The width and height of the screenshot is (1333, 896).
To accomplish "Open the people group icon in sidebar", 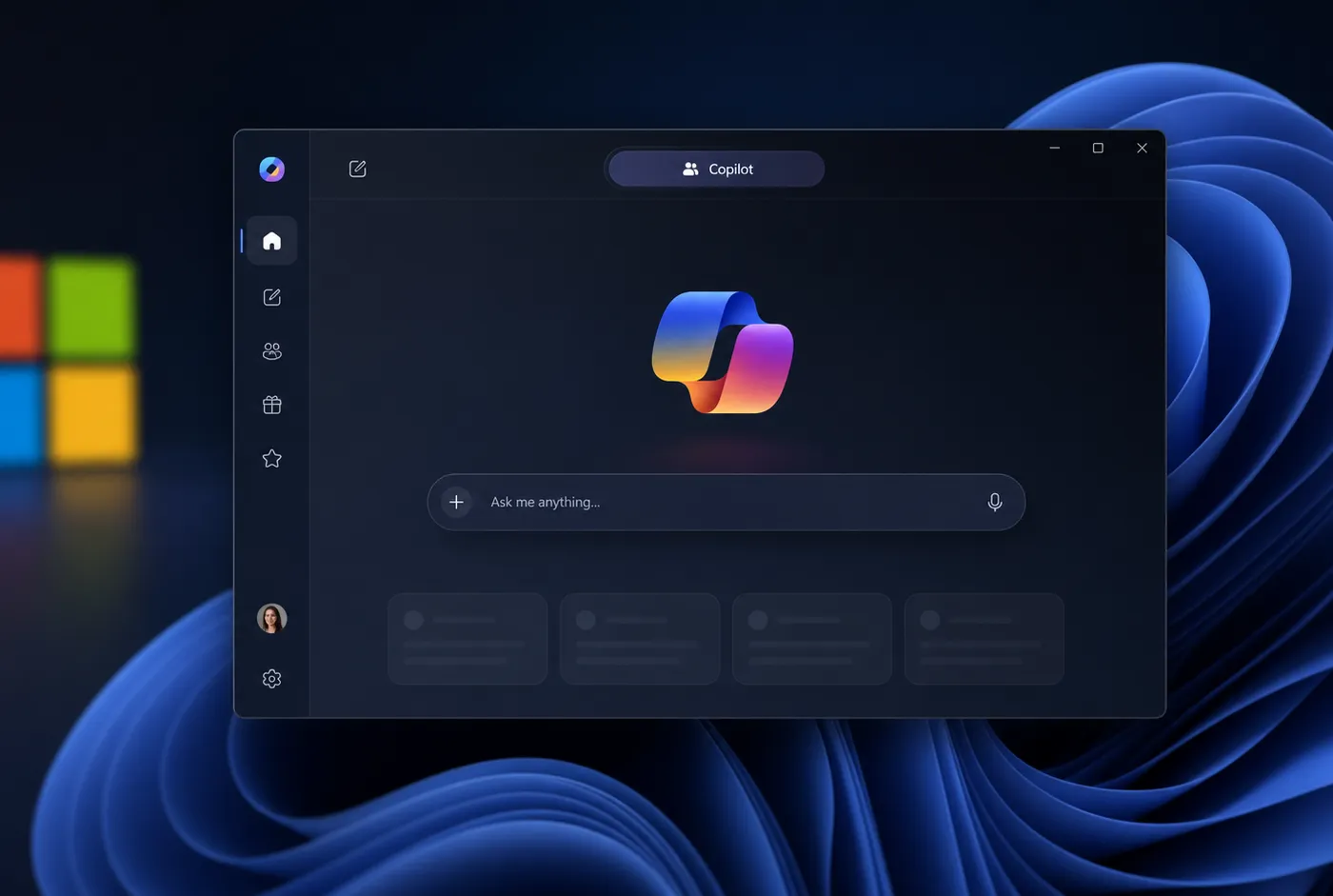I will tap(271, 351).
